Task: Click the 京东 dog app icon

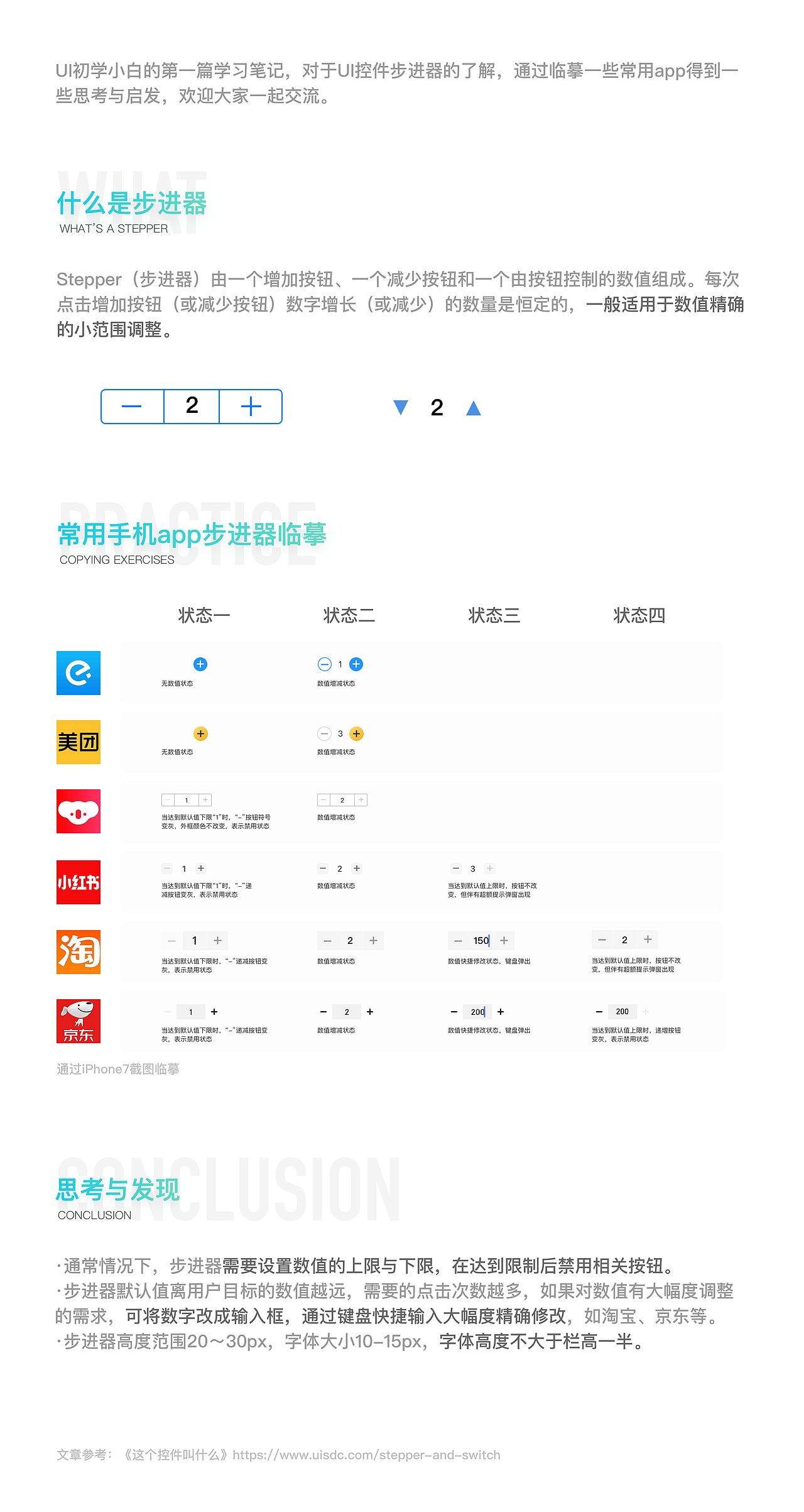Action: (79, 1021)
